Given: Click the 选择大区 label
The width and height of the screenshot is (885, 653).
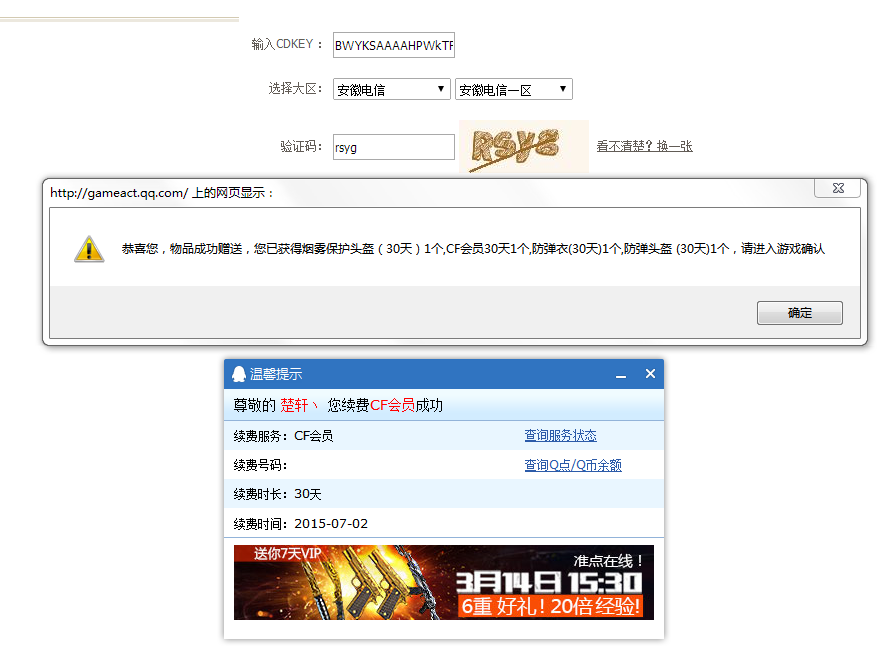Looking at the screenshot, I should [x=295, y=88].
